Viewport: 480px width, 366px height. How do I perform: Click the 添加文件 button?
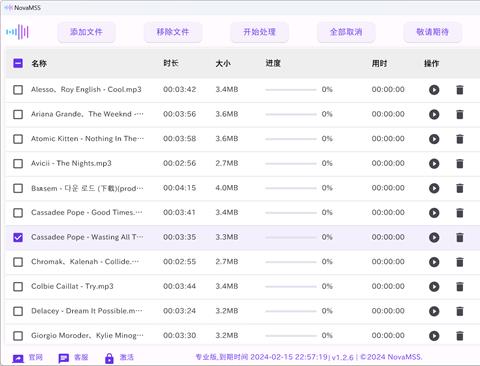(x=86, y=32)
